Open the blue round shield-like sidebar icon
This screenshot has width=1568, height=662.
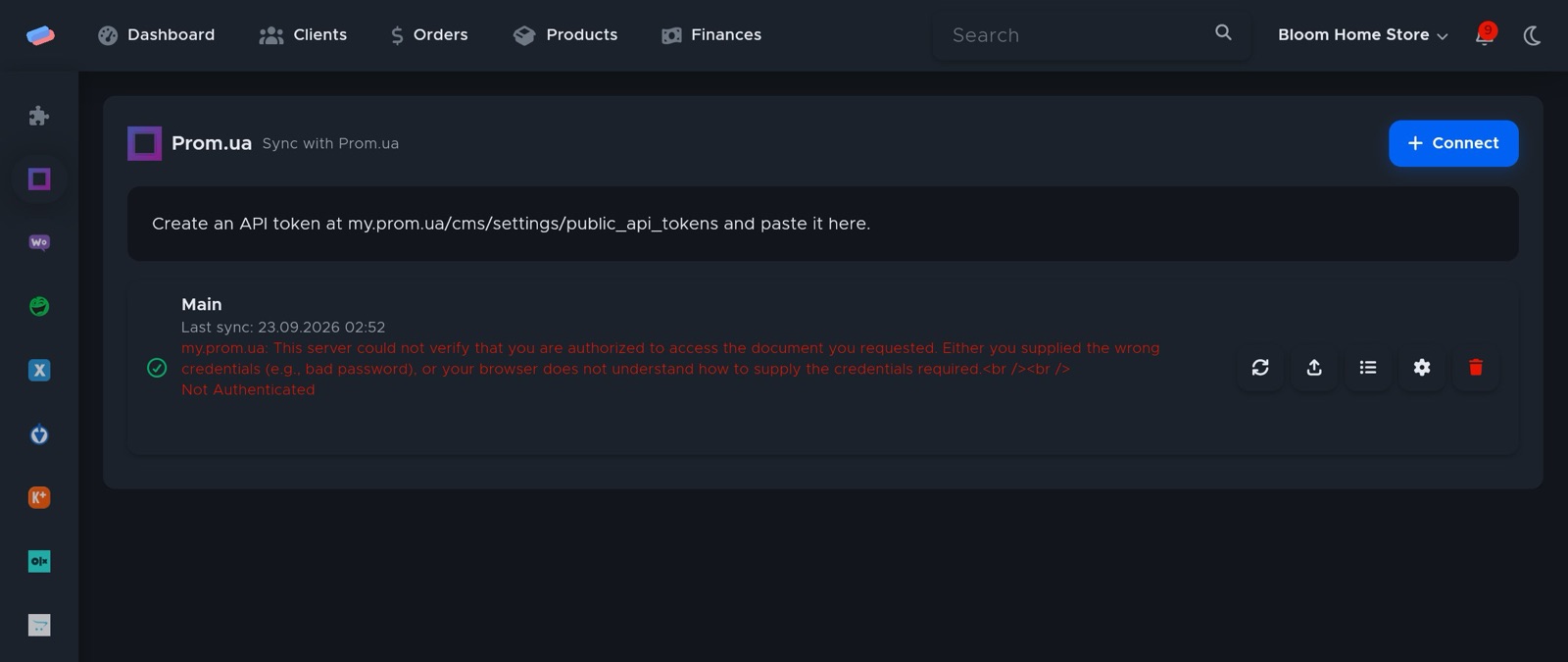[x=39, y=433]
